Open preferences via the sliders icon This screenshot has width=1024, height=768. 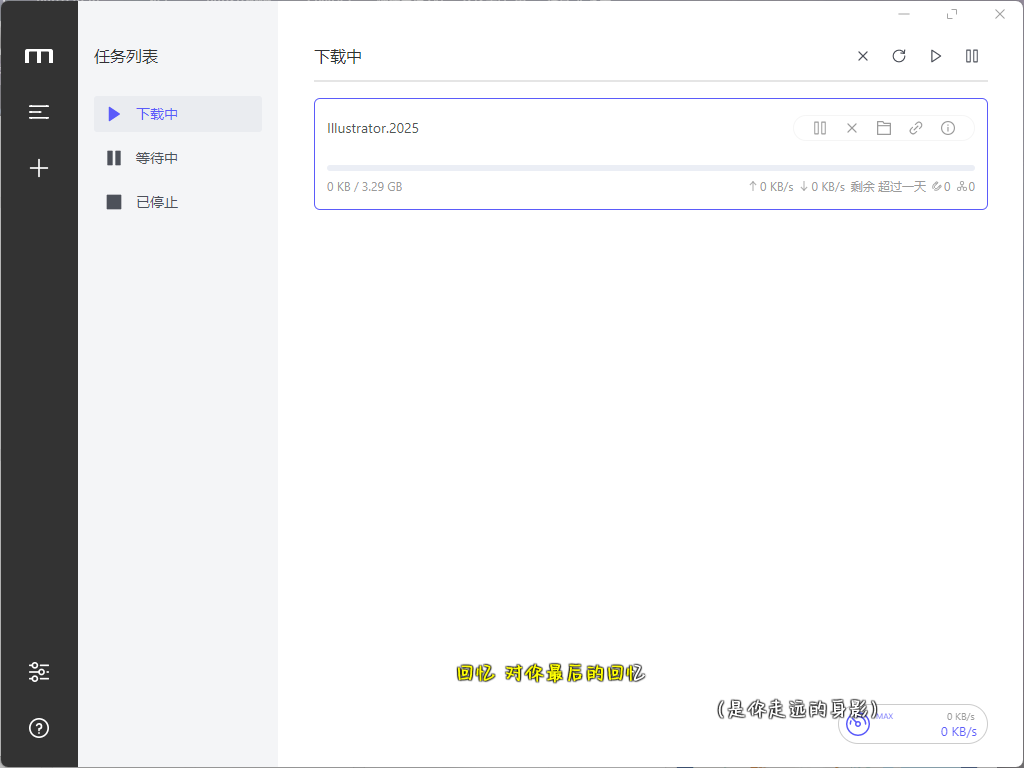39,671
